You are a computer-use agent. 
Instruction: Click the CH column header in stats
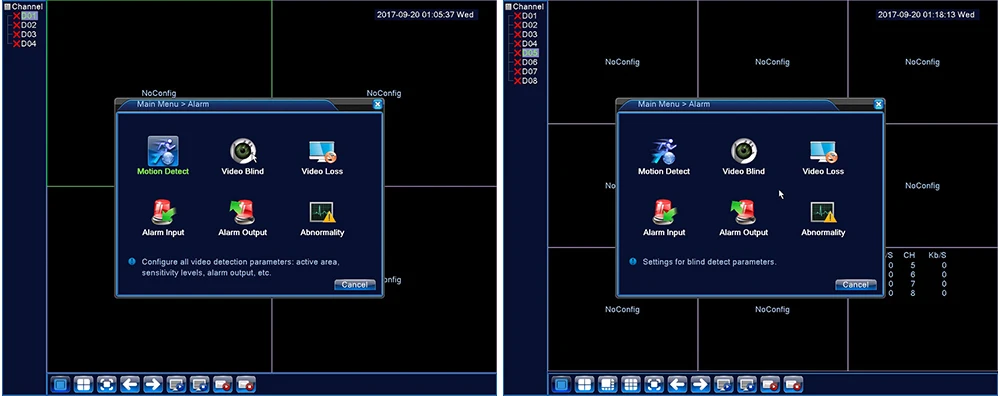909,255
